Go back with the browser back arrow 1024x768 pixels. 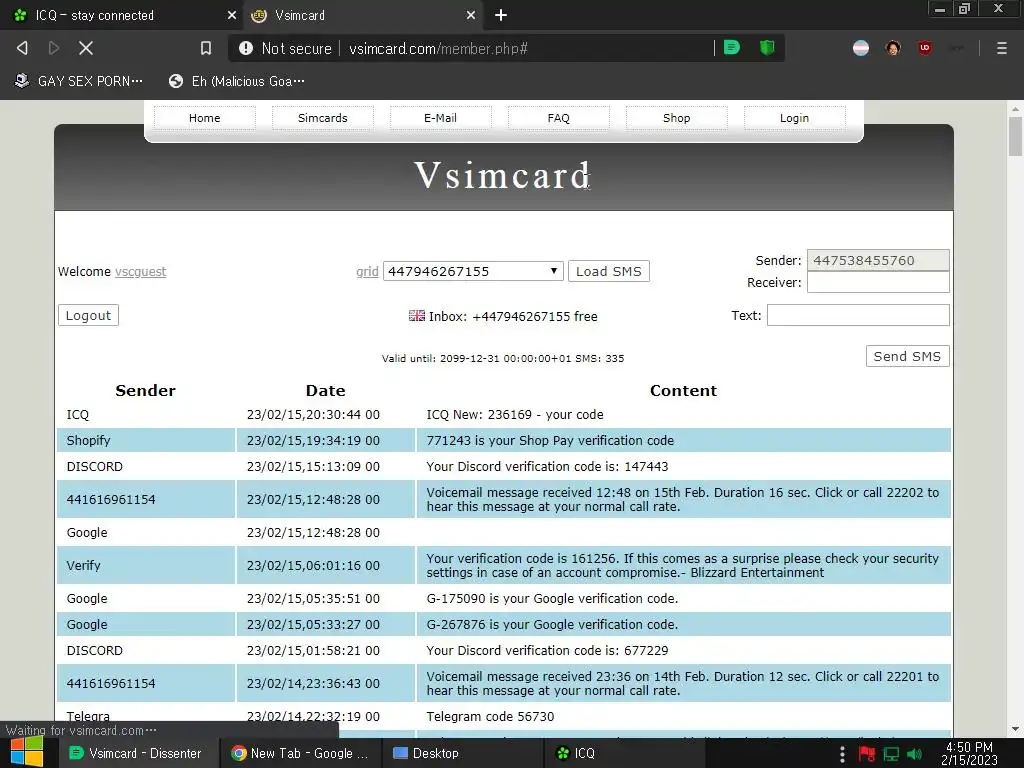point(22,48)
